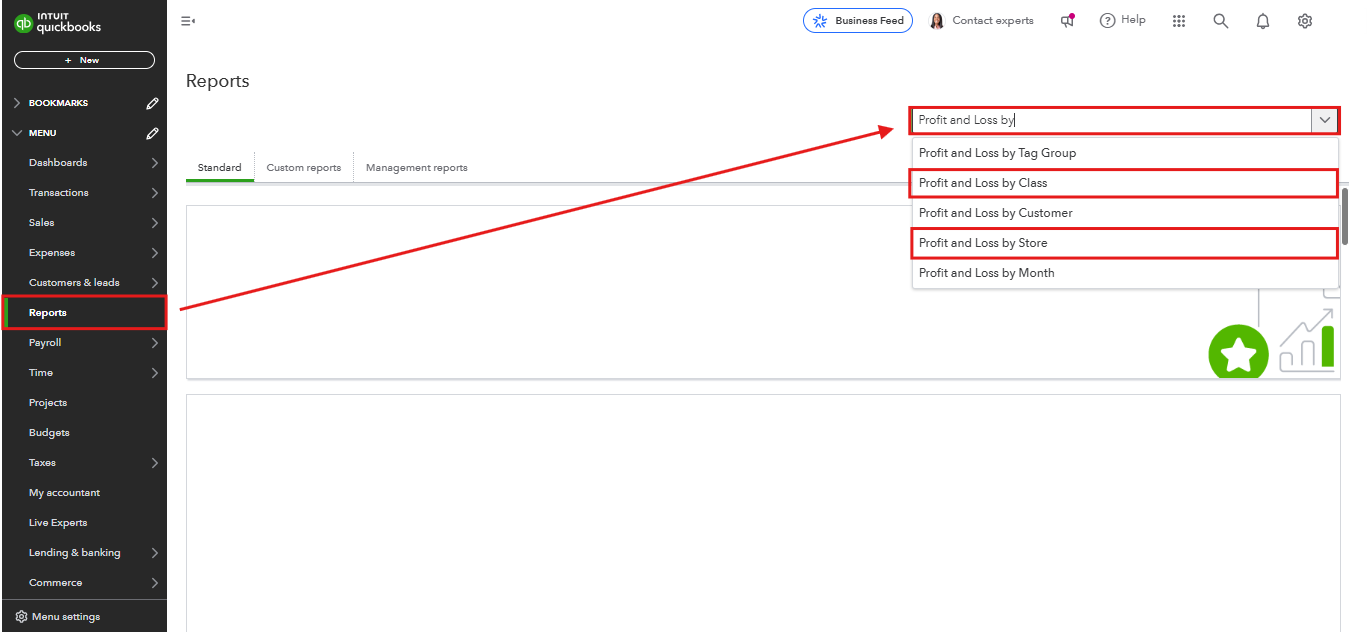This screenshot has height=632, width=1367.
Task: Click the report search input field
Action: pyautogui.click(x=1111, y=120)
